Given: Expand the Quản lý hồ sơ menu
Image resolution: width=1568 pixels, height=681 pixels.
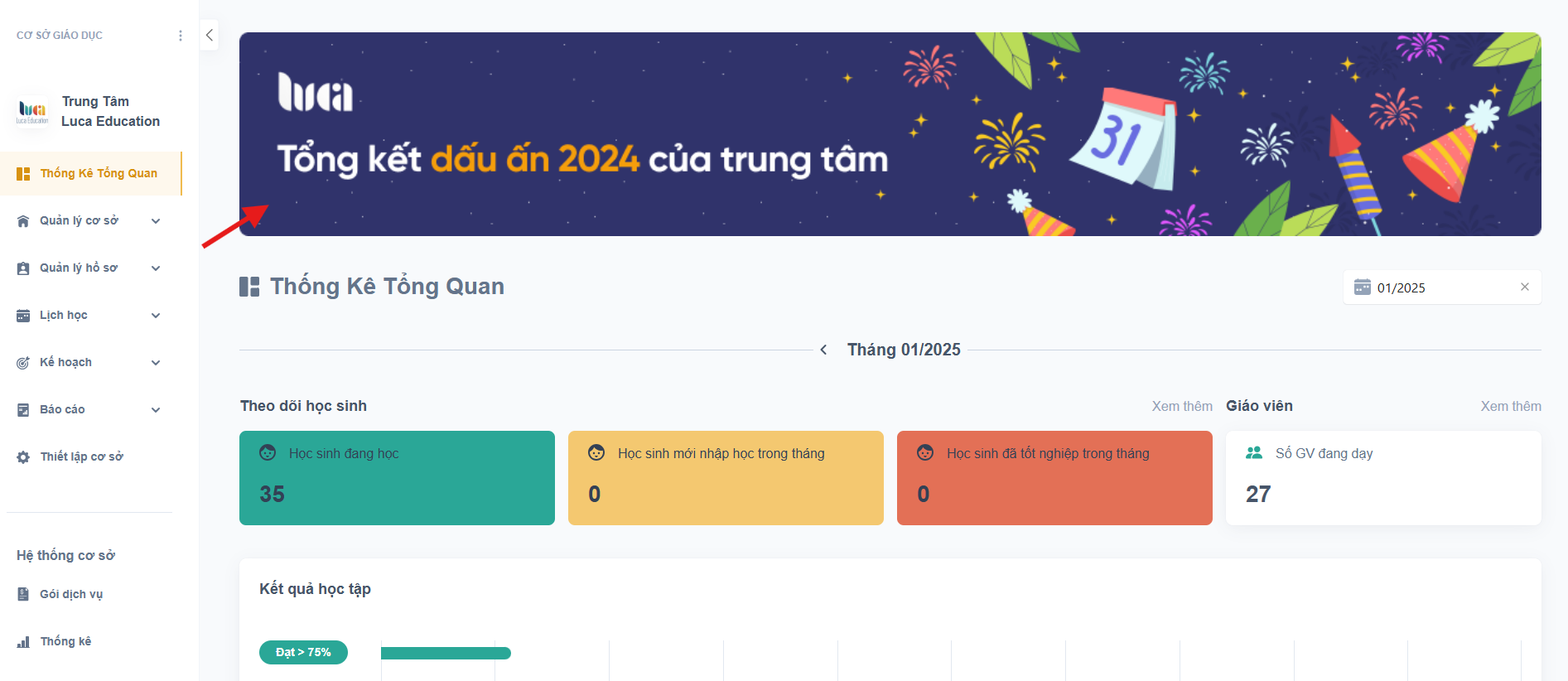Looking at the screenshot, I should click(156, 268).
